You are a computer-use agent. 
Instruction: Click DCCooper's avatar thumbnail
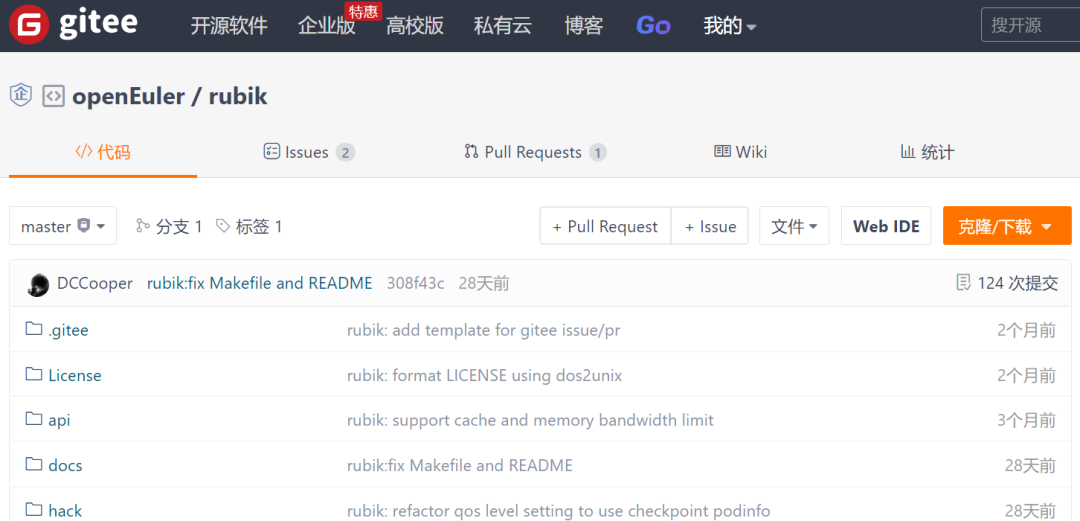38,284
